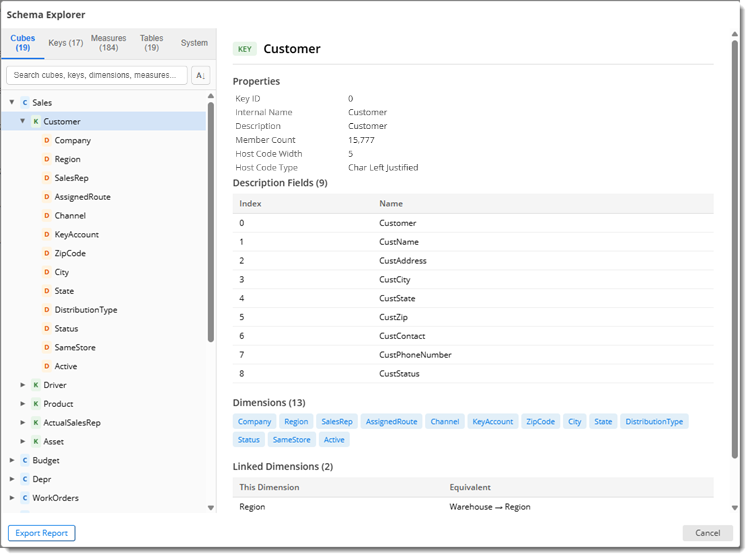Open the Measures (184) tab
This screenshot has width=750, height=558.
tap(109, 43)
